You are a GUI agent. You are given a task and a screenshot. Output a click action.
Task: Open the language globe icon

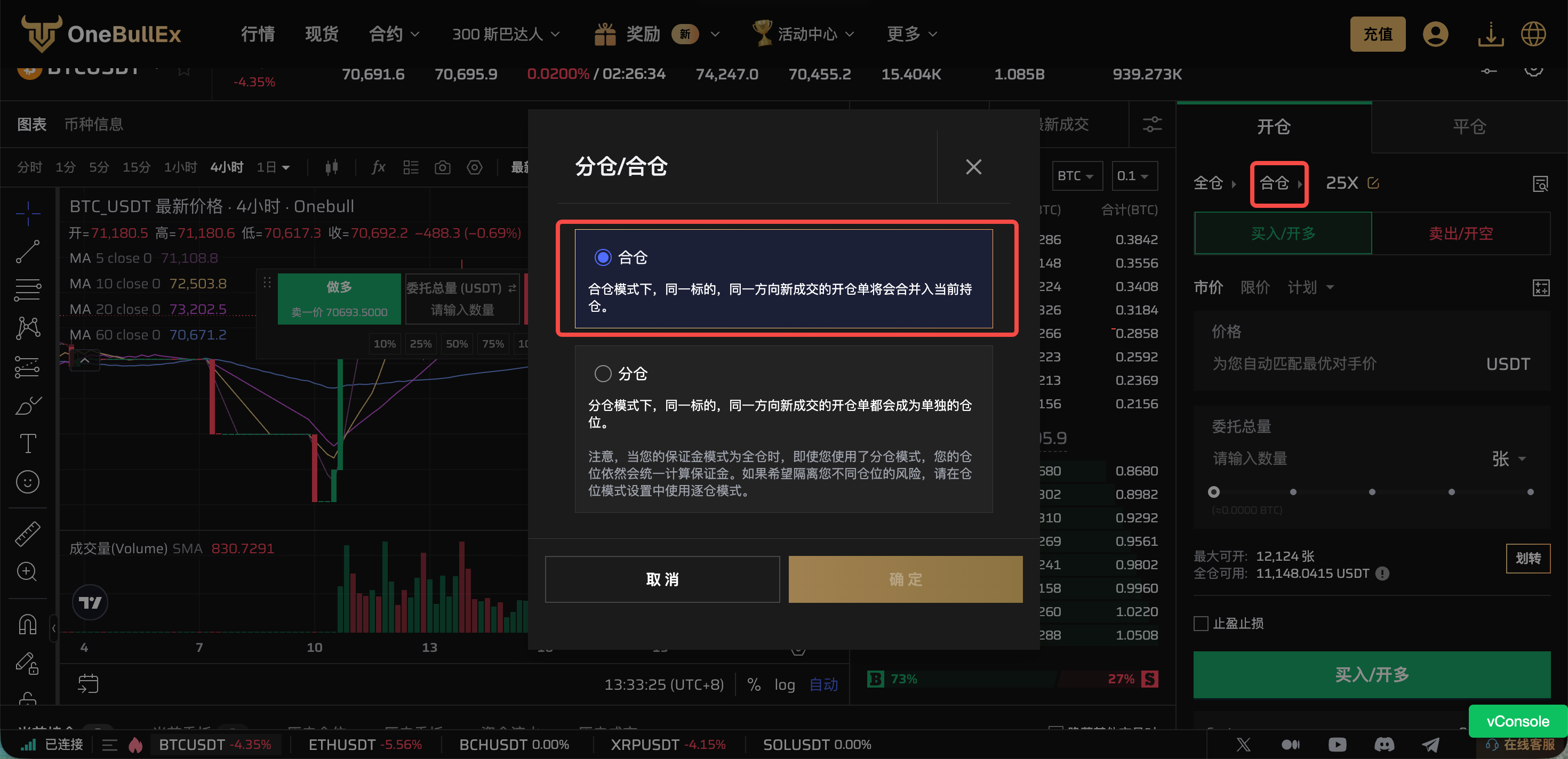pos(1533,34)
